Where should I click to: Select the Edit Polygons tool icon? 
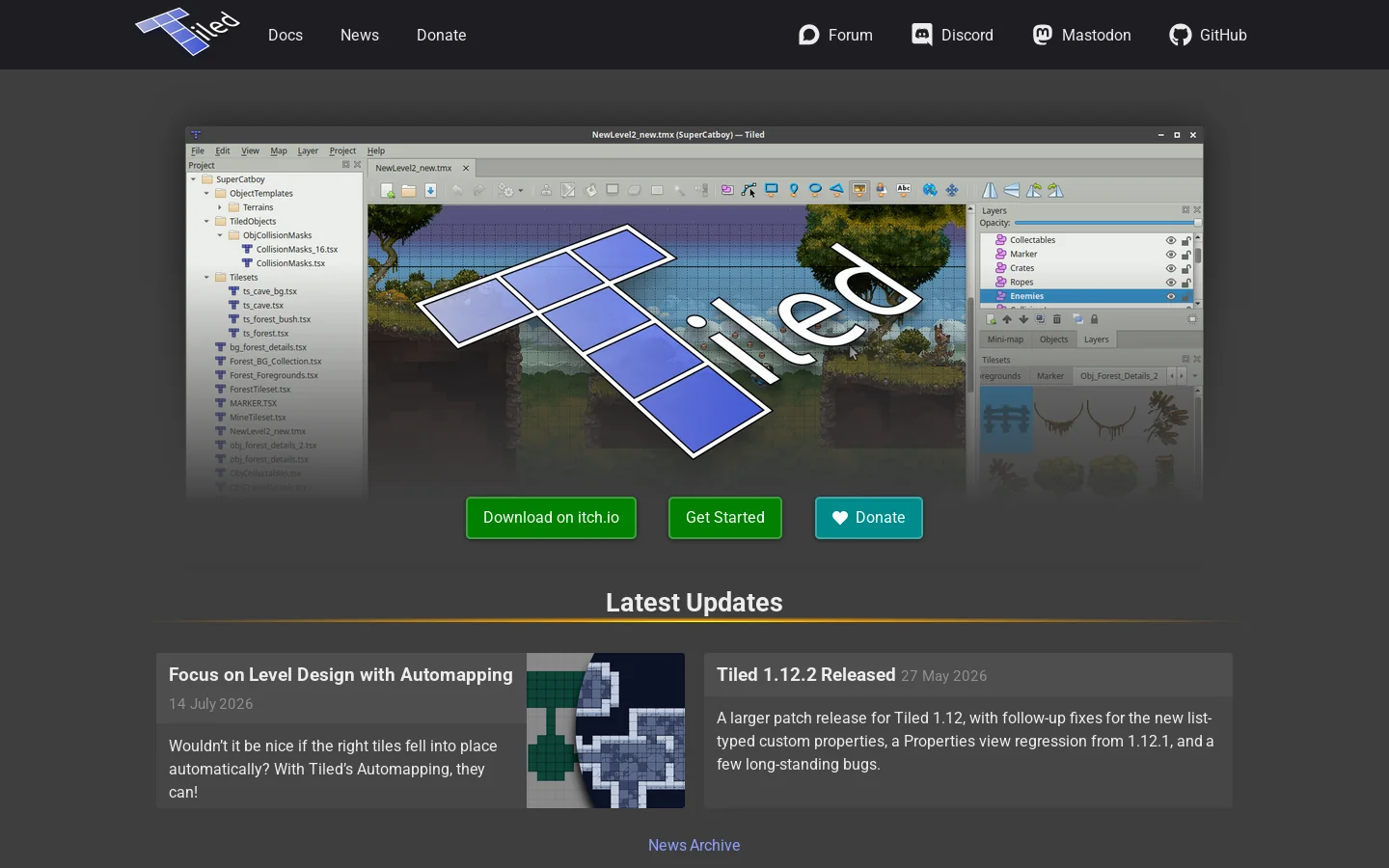pos(749,190)
